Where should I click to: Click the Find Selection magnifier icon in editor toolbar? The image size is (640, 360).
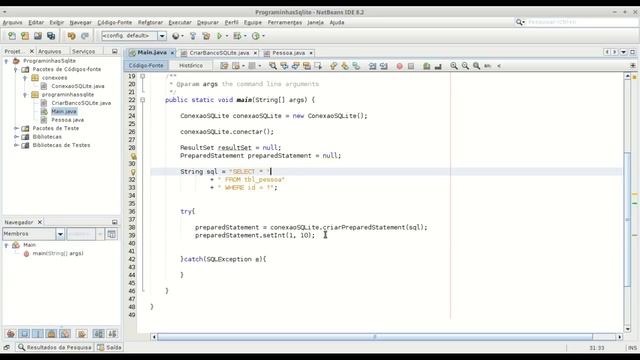(x=273, y=66)
